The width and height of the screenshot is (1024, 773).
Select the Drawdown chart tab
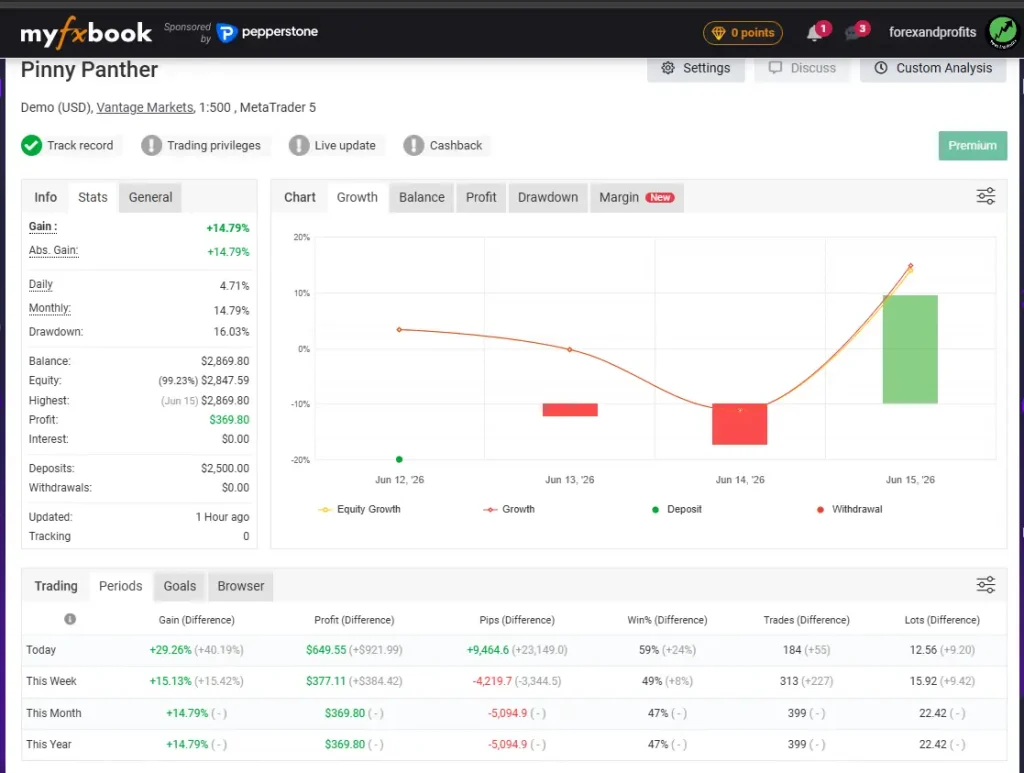tap(548, 197)
